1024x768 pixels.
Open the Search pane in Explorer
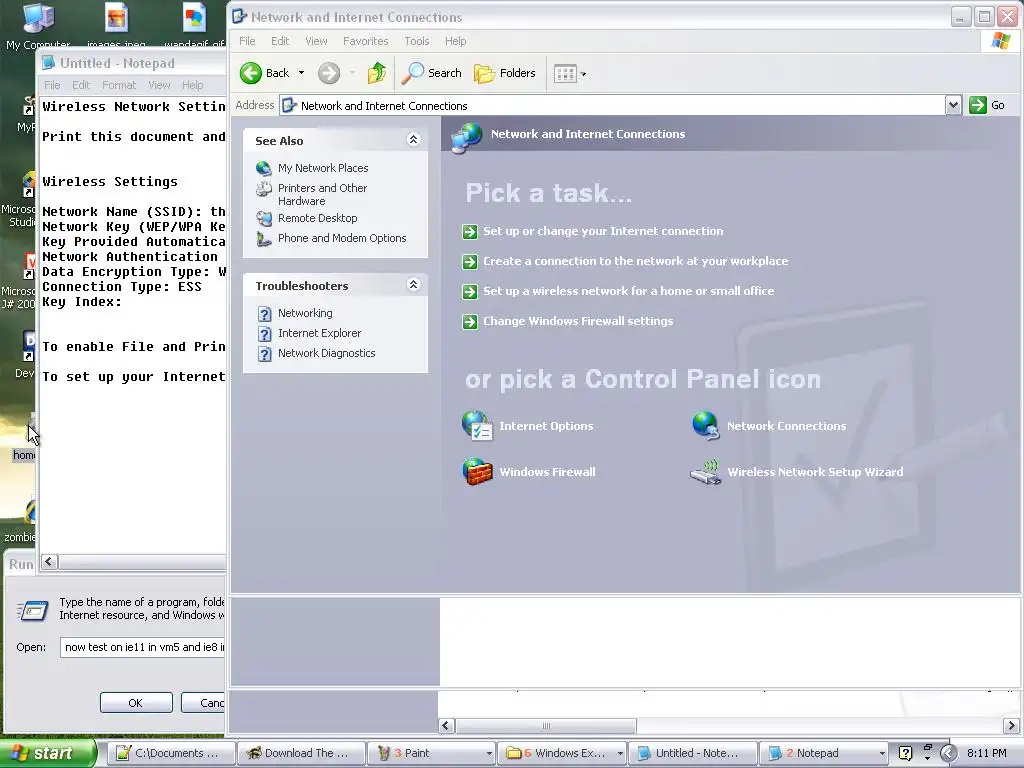coord(432,73)
